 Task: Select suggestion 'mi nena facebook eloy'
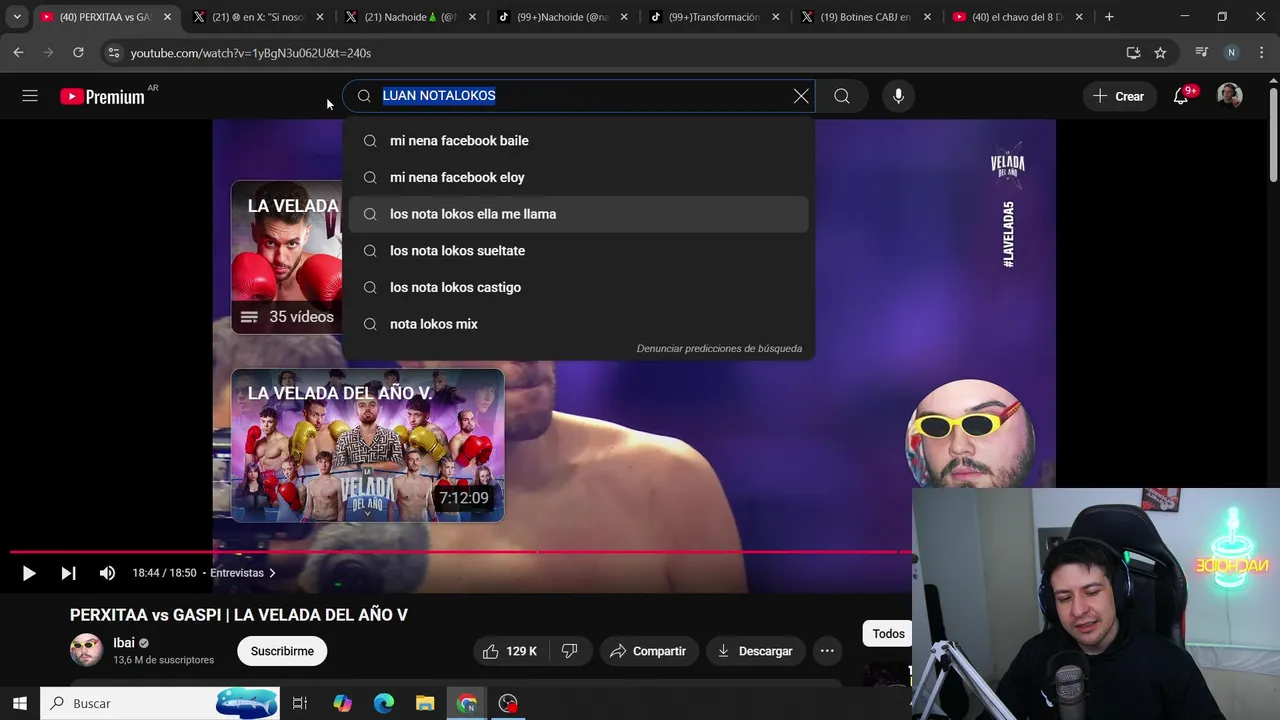(x=578, y=177)
